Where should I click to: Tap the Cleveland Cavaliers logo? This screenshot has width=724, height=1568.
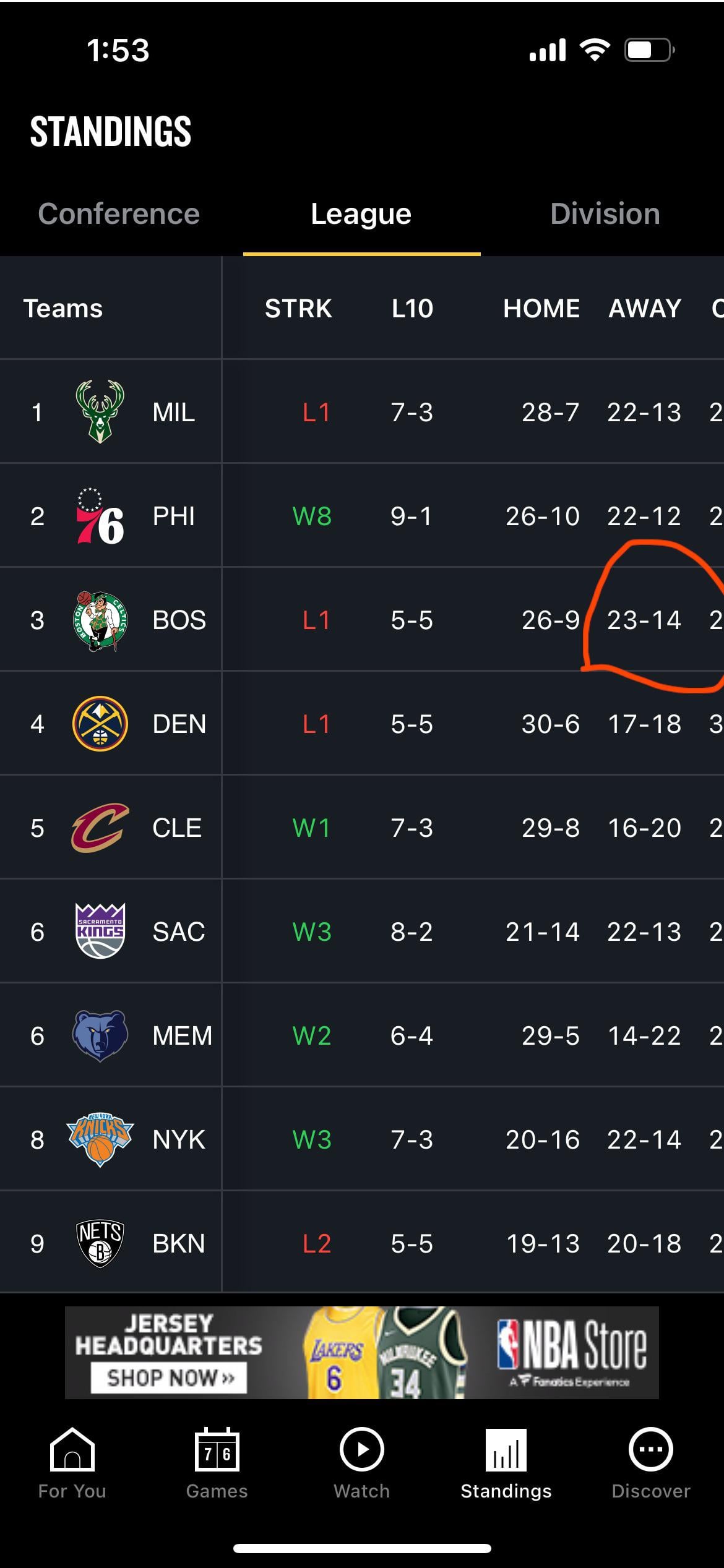100,828
